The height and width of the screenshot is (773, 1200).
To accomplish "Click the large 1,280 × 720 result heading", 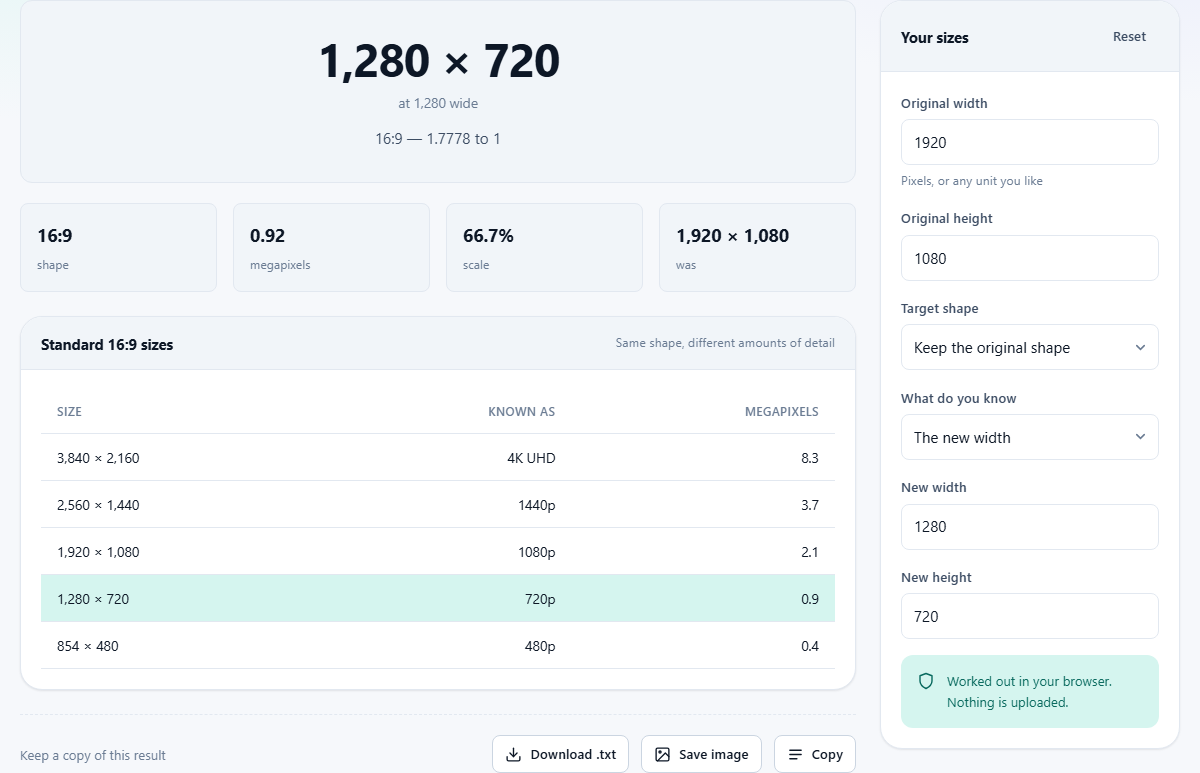I will coord(439,61).
